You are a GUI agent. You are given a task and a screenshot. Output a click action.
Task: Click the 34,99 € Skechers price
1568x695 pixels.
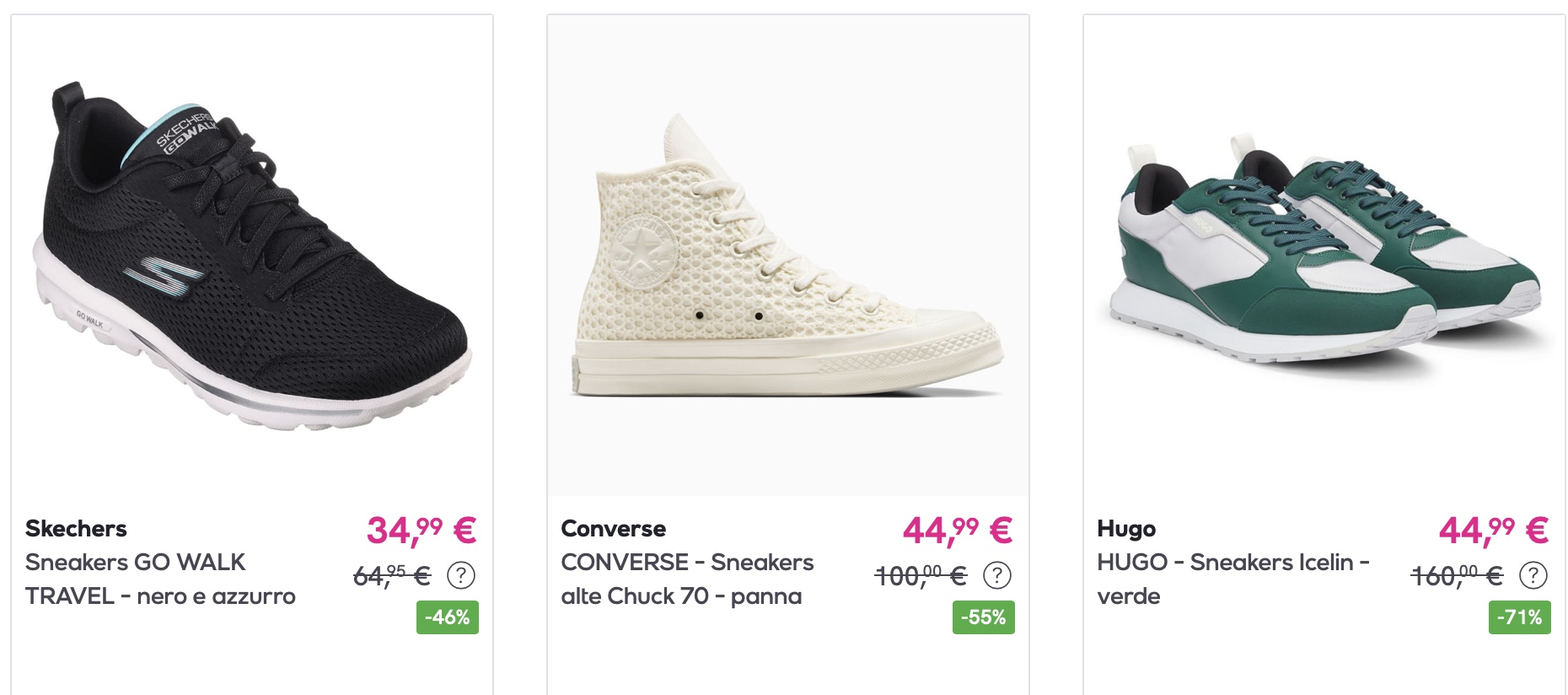pyautogui.click(x=422, y=531)
